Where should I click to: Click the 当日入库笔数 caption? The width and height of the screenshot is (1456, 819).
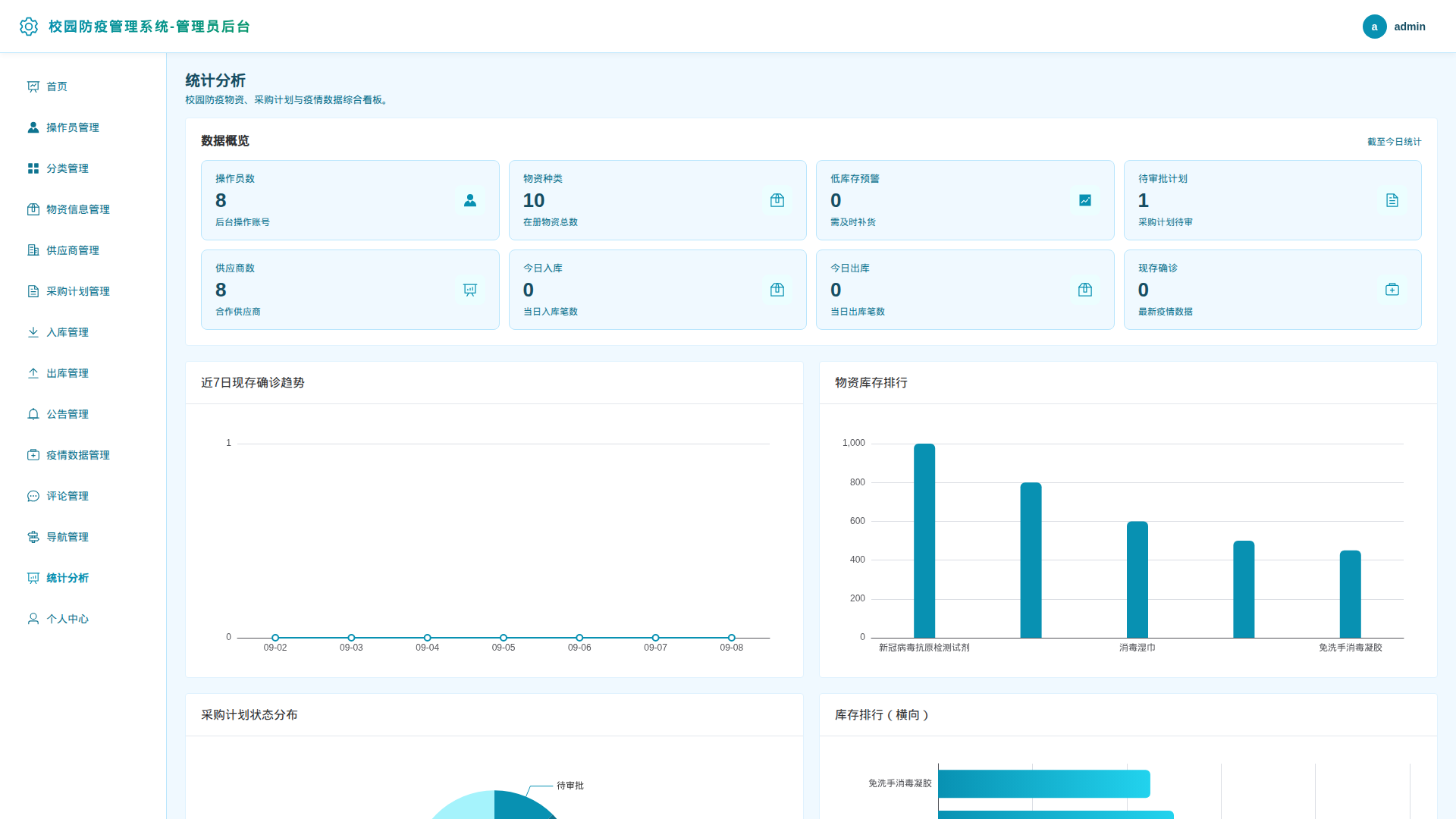point(551,312)
